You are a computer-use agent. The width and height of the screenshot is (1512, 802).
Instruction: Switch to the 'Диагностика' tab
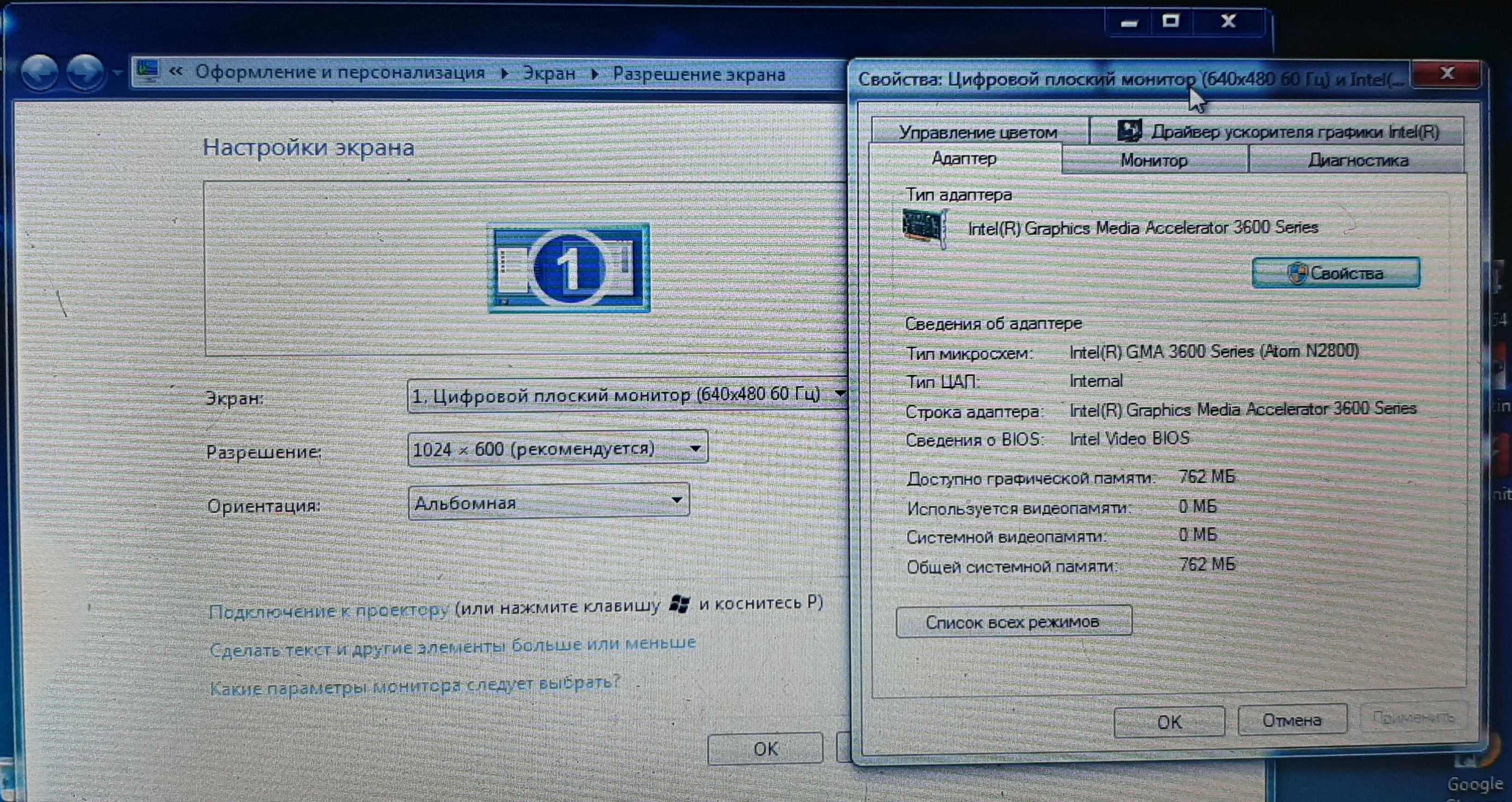[x=1358, y=160]
